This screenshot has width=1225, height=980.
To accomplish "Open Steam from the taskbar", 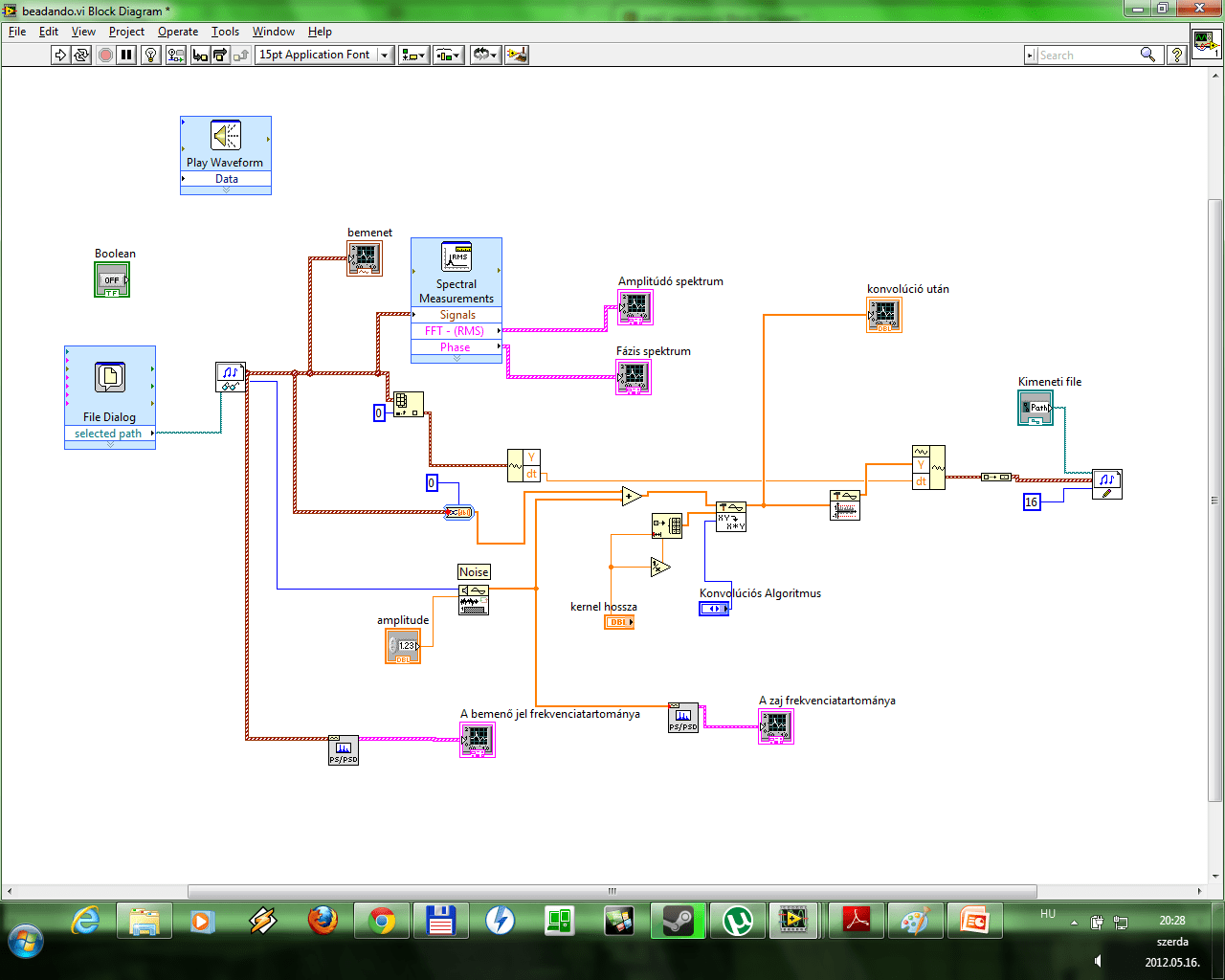I will [679, 921].
